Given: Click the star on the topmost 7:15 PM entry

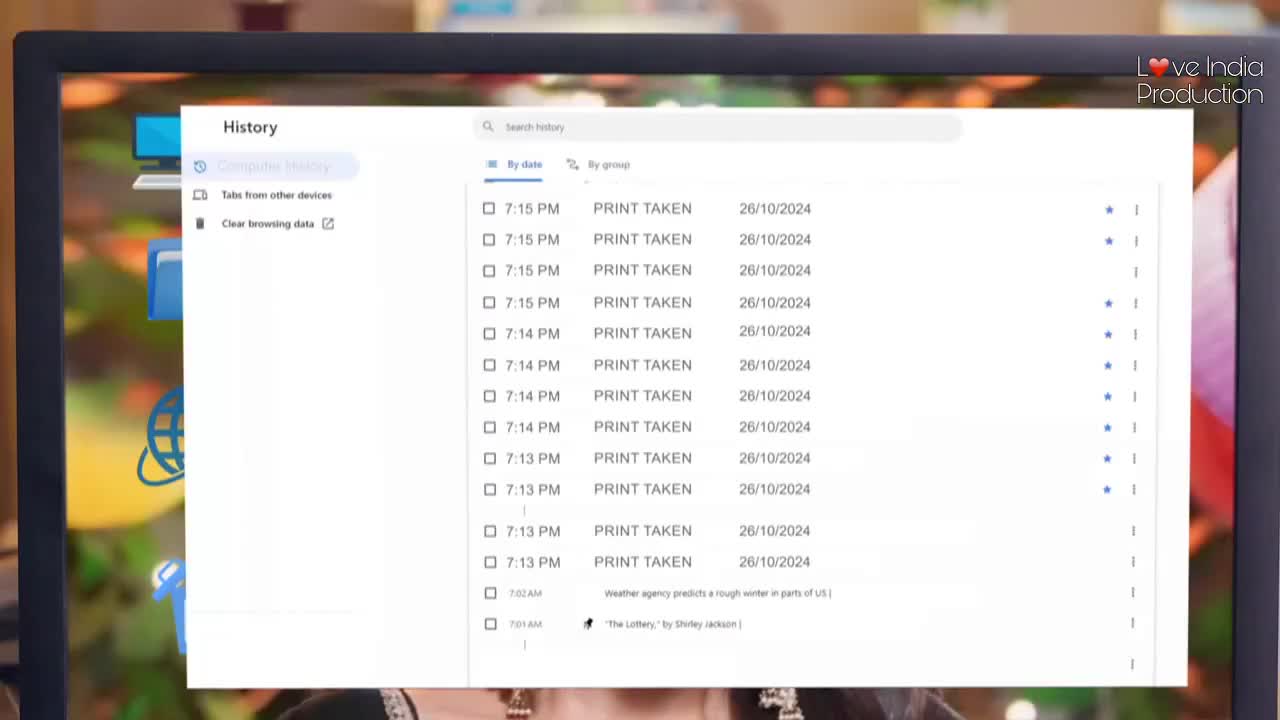Looking at the screenshot, I should [x=1109, y=210].
